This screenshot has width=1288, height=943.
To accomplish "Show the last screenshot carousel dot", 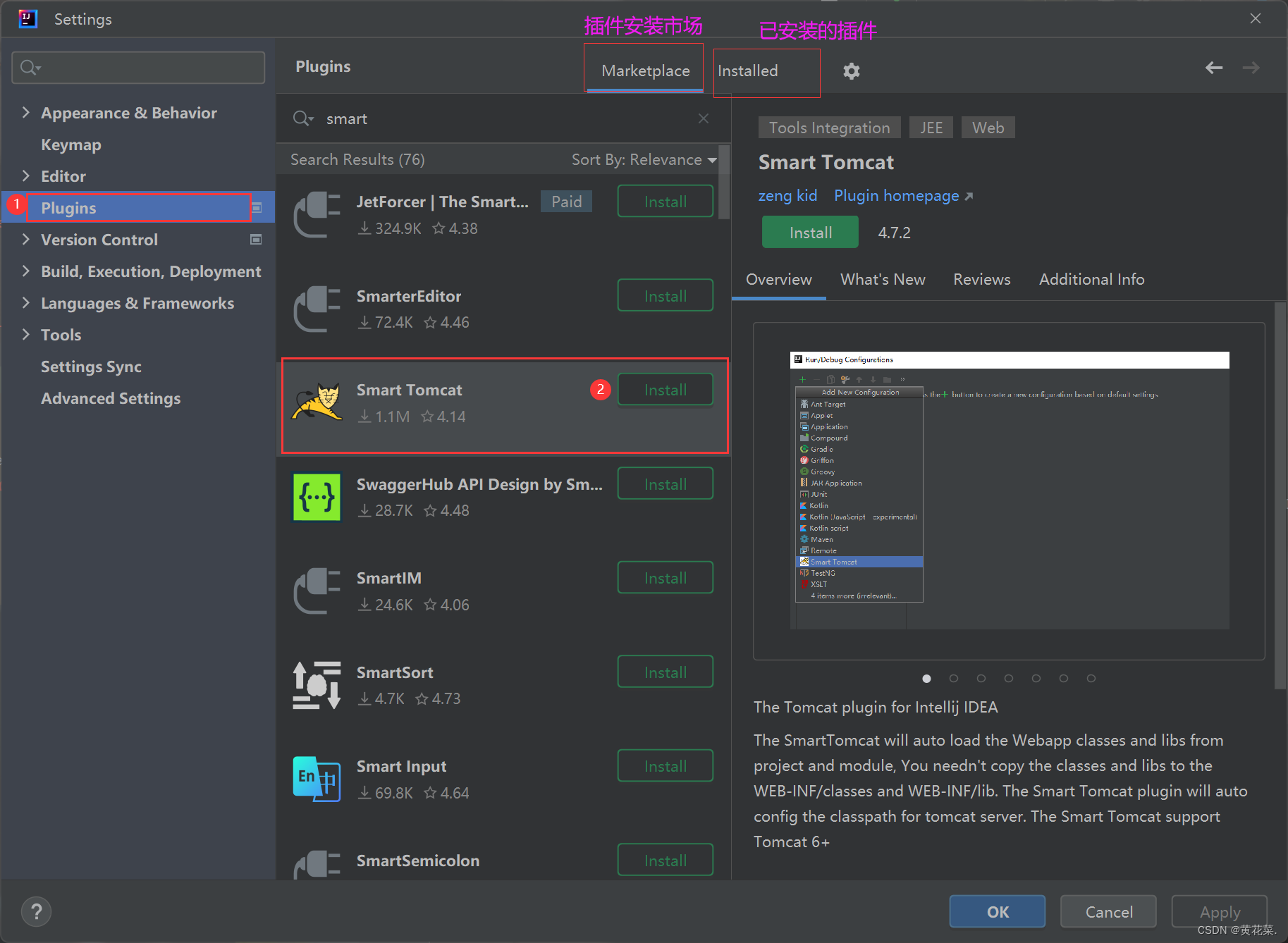I will [x=1091, y=678].
